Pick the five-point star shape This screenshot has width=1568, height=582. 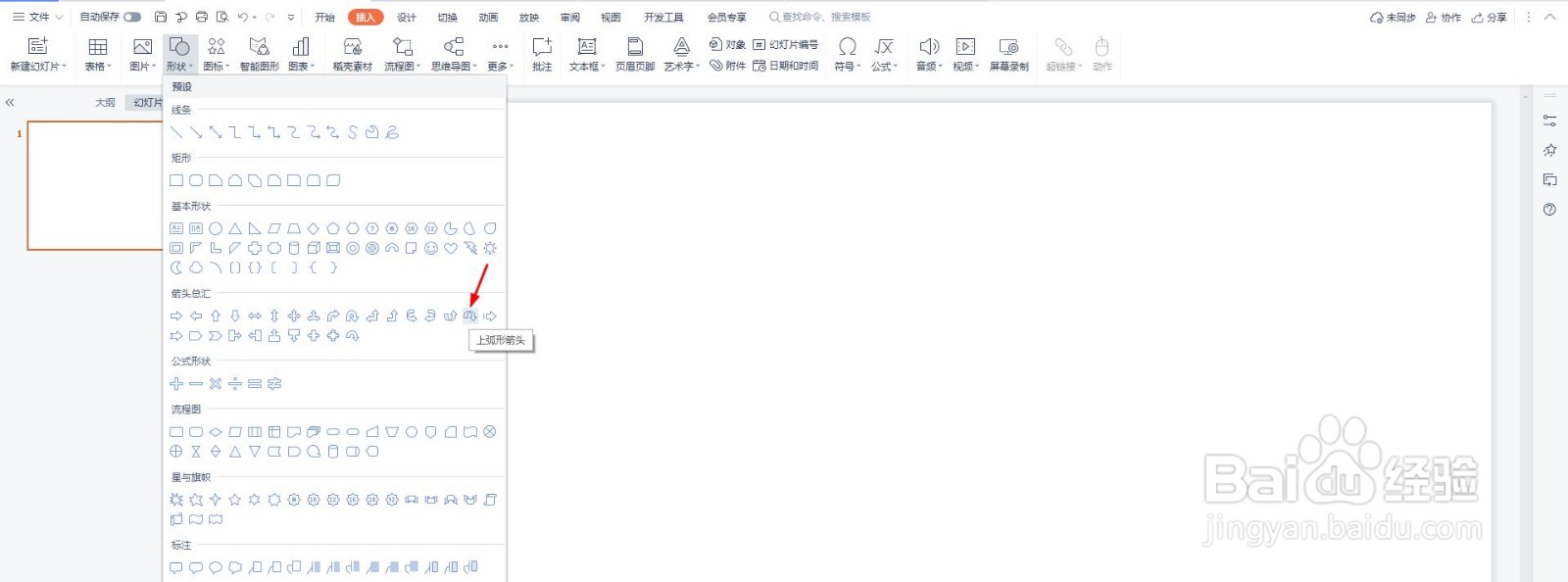pos(235,500)
